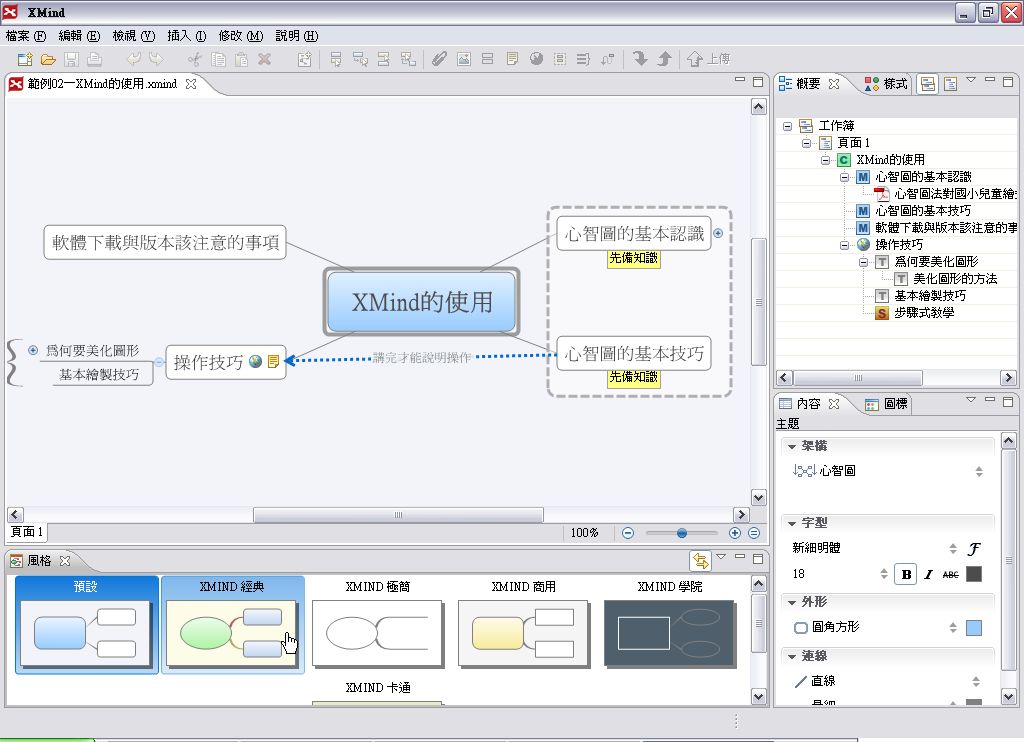Viewport: 1024px width, 742px height.
Task: Toggle the link-with-editor icon in 風格 panel
Action: (x=701, y=560)
